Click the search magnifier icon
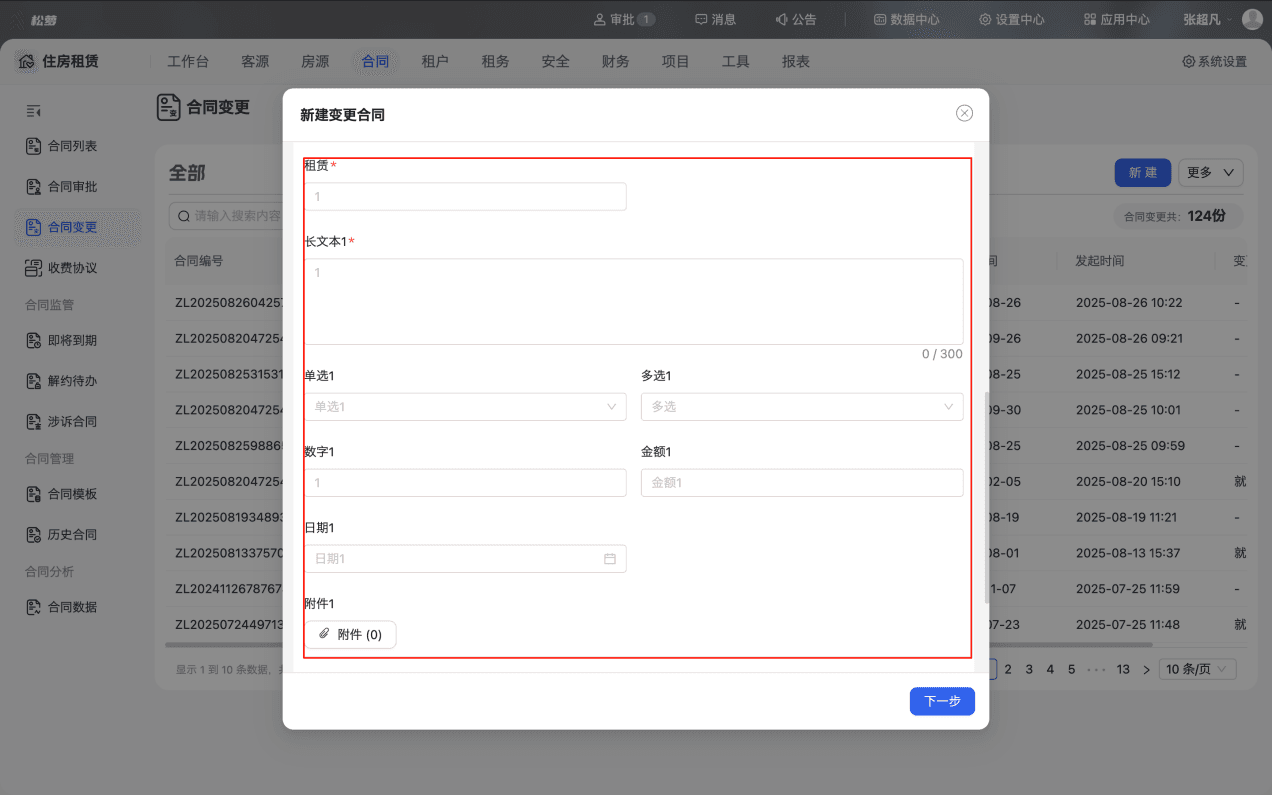Viewport: 1272px width, 795px height. coord(184,215)
